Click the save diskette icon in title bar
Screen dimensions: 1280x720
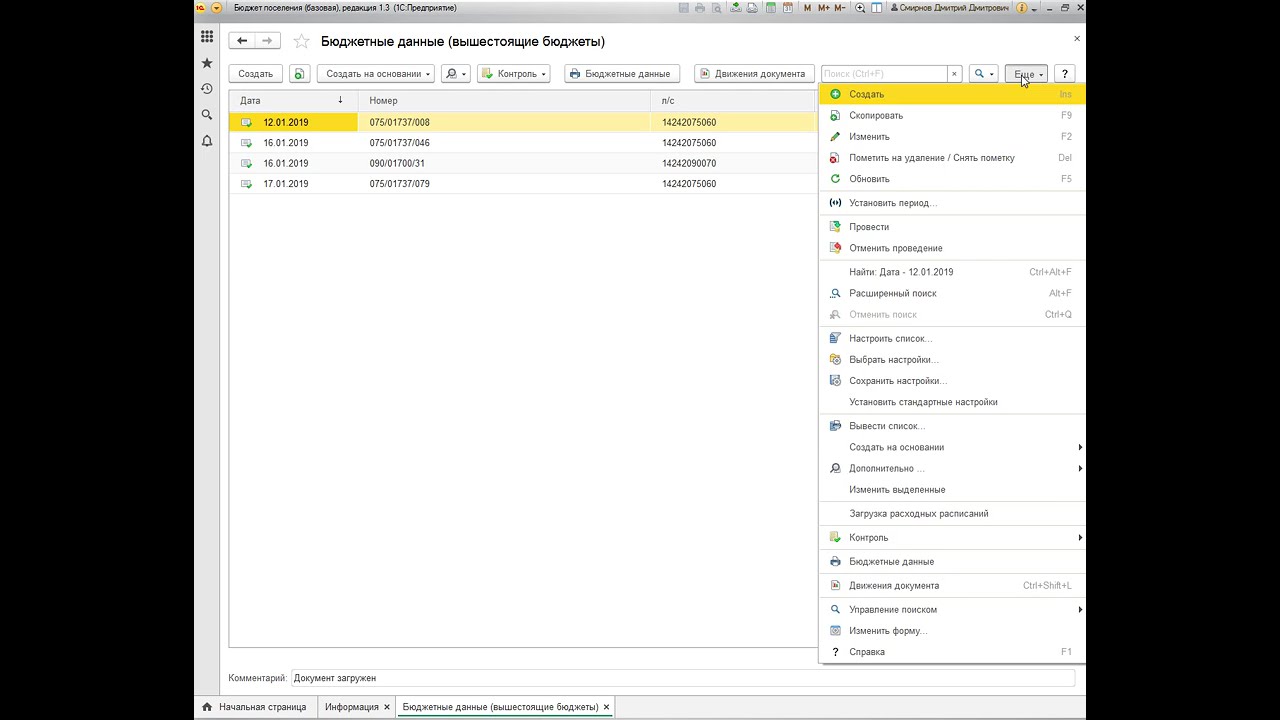[683, 8]
